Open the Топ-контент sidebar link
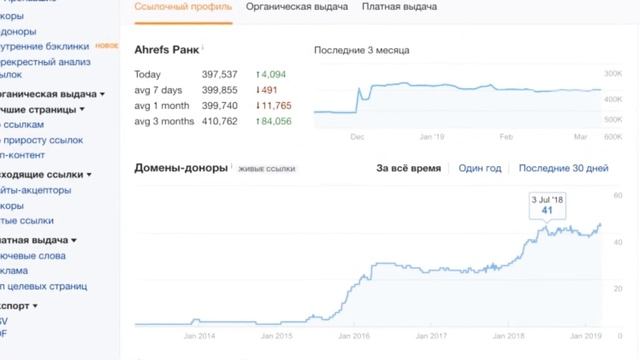Screen dimensions: 640x360 pos(22,155)
